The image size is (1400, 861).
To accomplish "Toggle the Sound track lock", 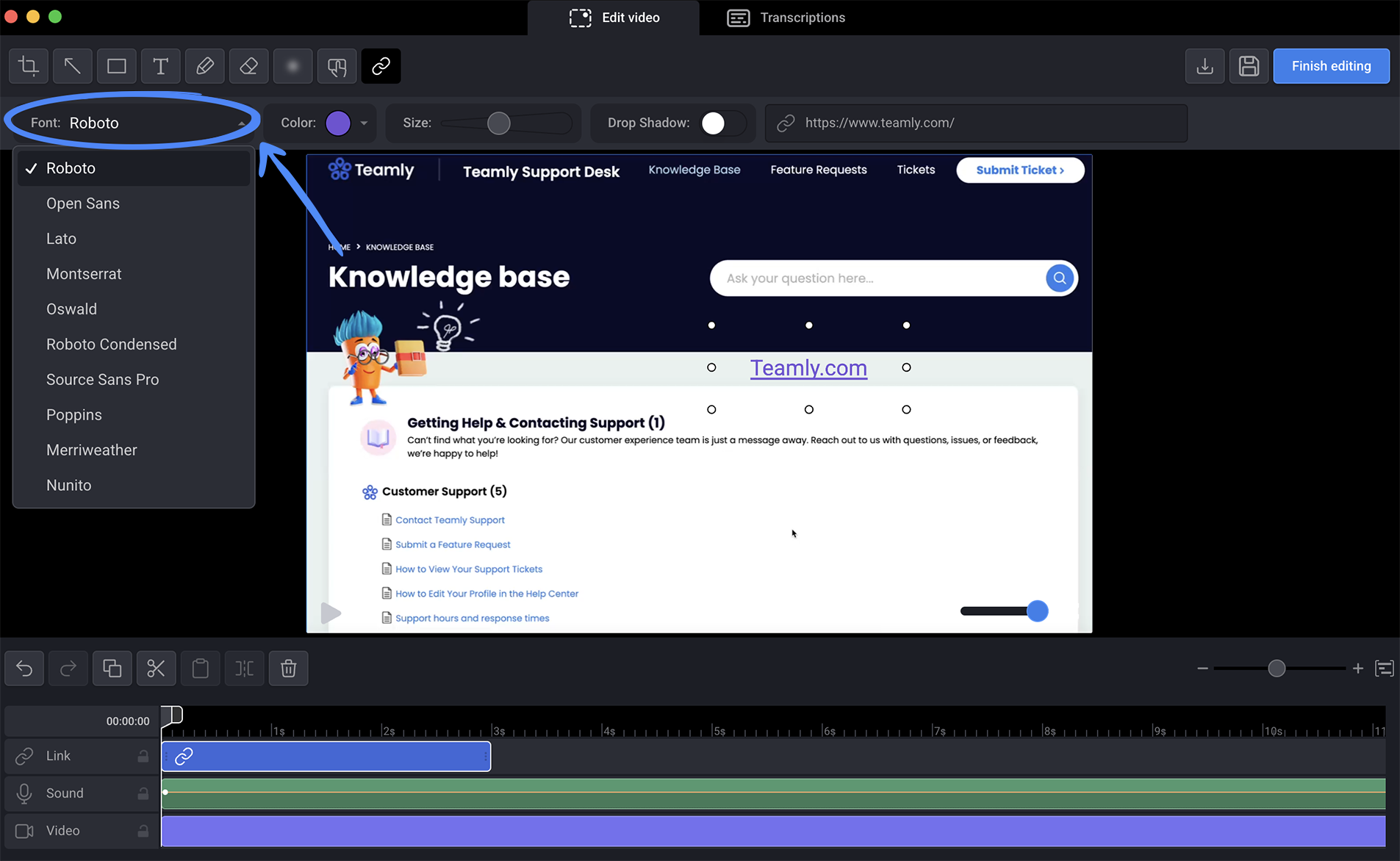I will click(x=143, y=793).
